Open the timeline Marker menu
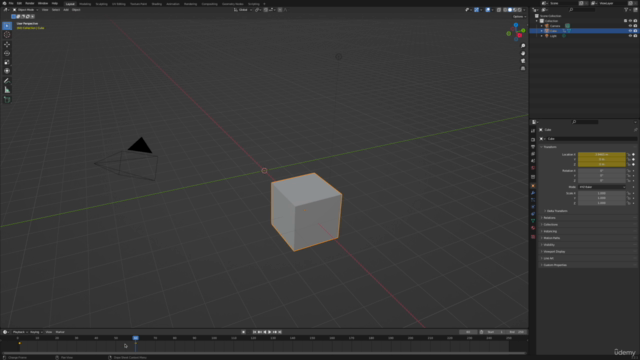 point(60,332)
